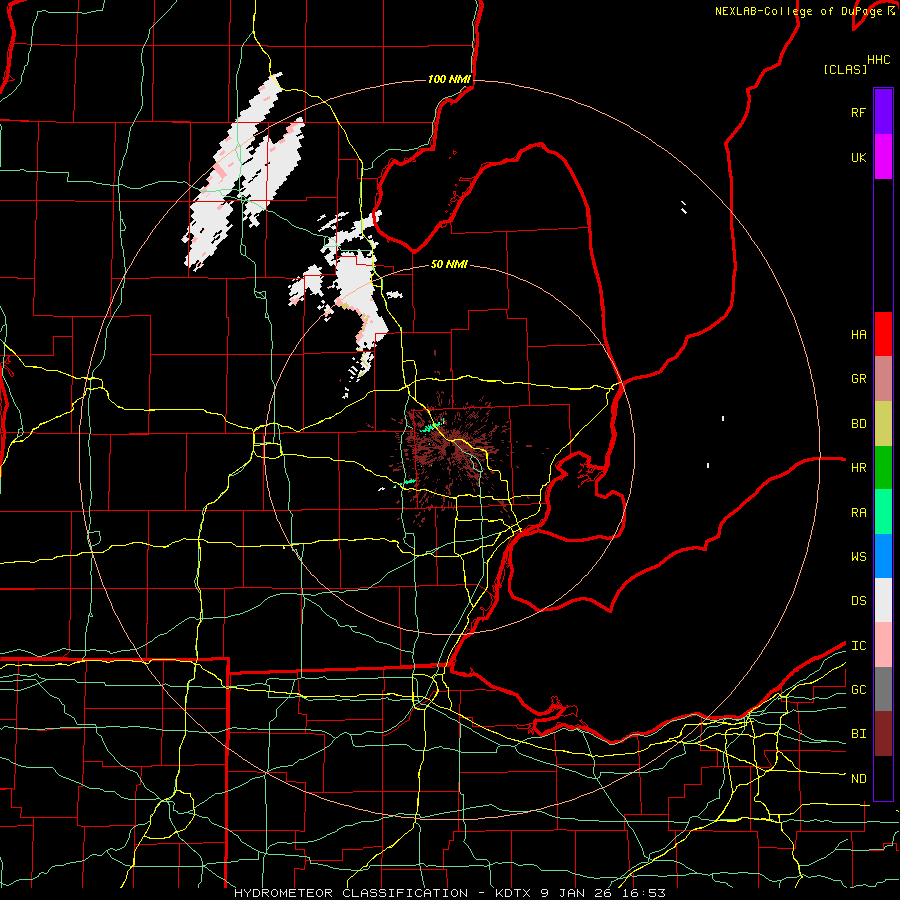Select the BD yellow-olive legend swatch
Screen dimensions: 900x900
coord(883,424)
